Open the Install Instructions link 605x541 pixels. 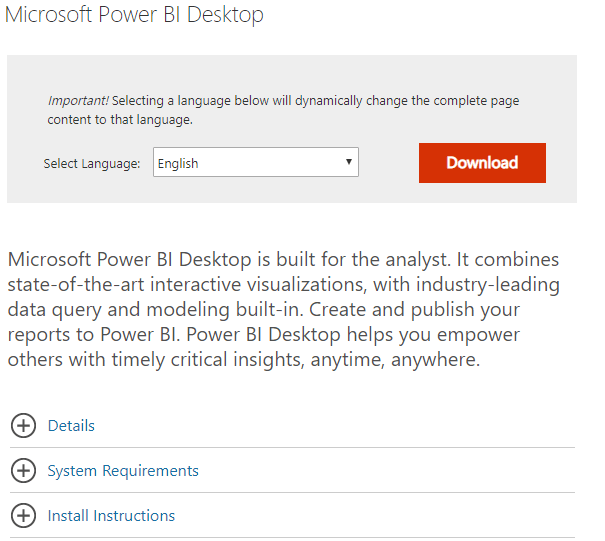click(111, 516)
